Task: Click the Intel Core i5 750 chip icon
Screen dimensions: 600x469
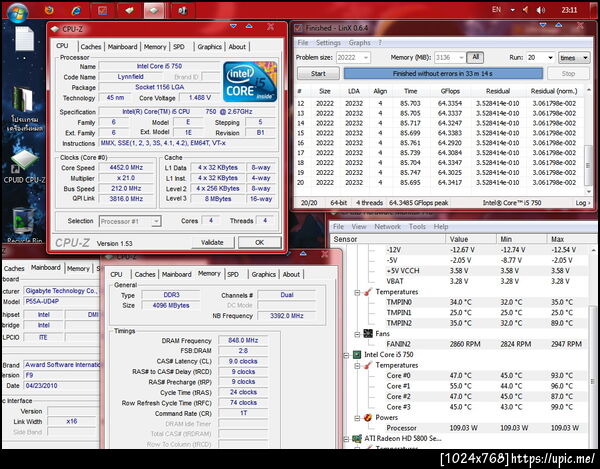Action: point(357,355)
